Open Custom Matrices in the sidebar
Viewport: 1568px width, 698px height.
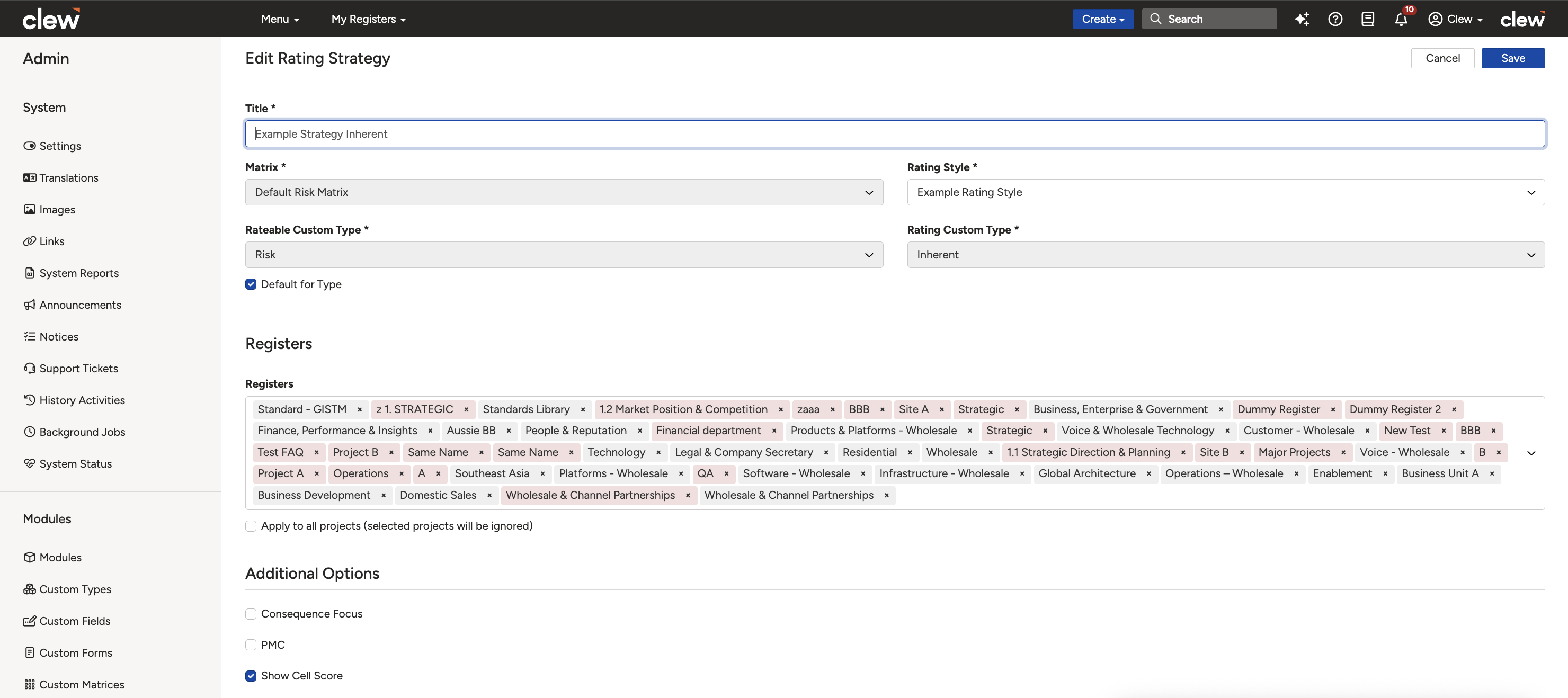click(74, 685)
